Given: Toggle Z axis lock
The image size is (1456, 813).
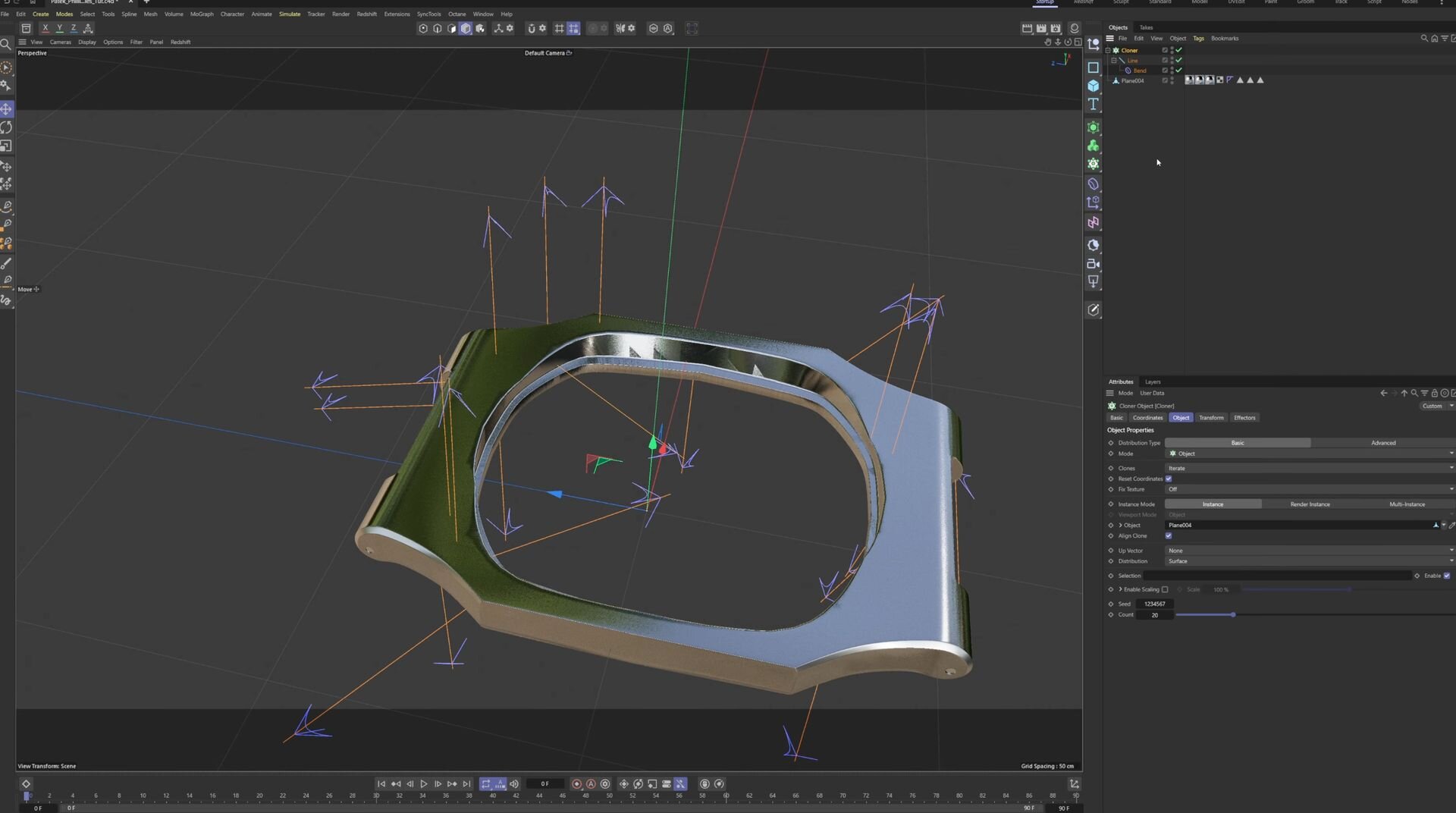Looking at the screenshot, I should [x=73, y=28].
